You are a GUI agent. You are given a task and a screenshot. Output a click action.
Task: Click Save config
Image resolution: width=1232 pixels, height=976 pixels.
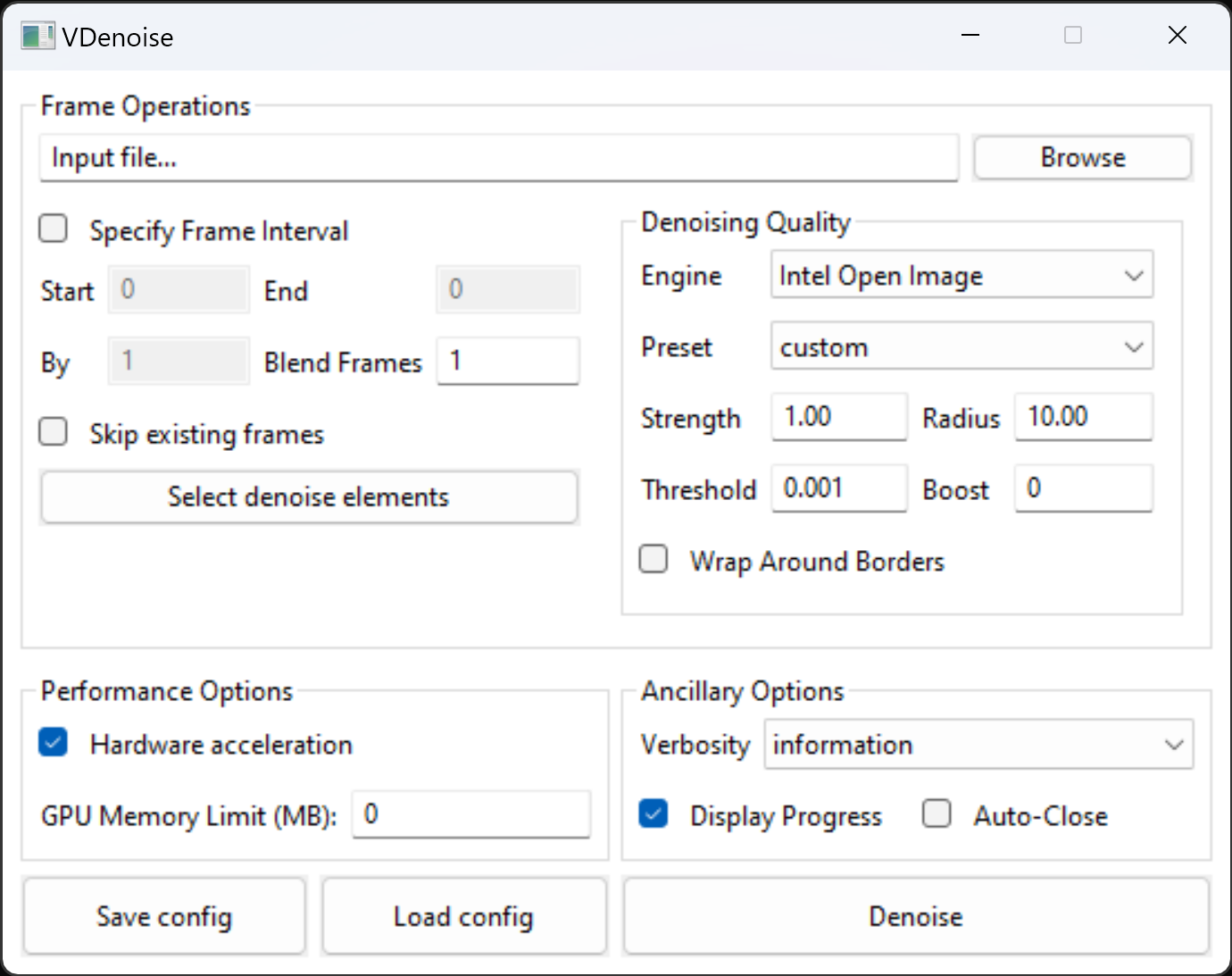(x=164, y=916)
